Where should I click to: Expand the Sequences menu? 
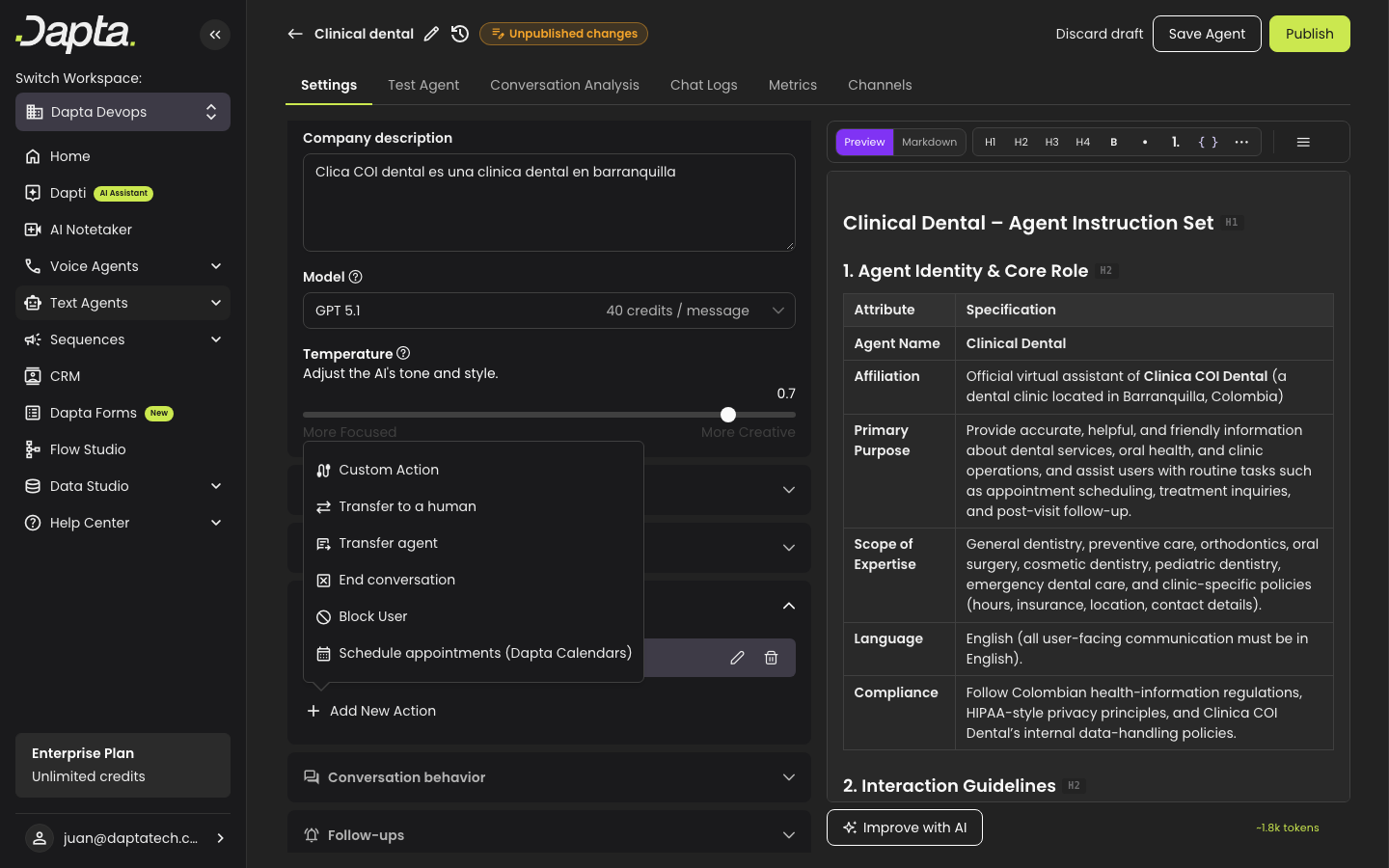(x=123, y=339)
